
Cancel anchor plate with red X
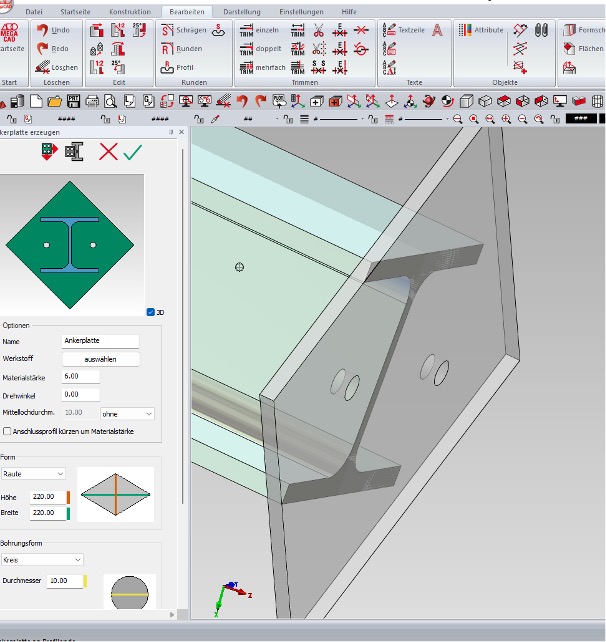pyautogui.click(x=109, y=151)
